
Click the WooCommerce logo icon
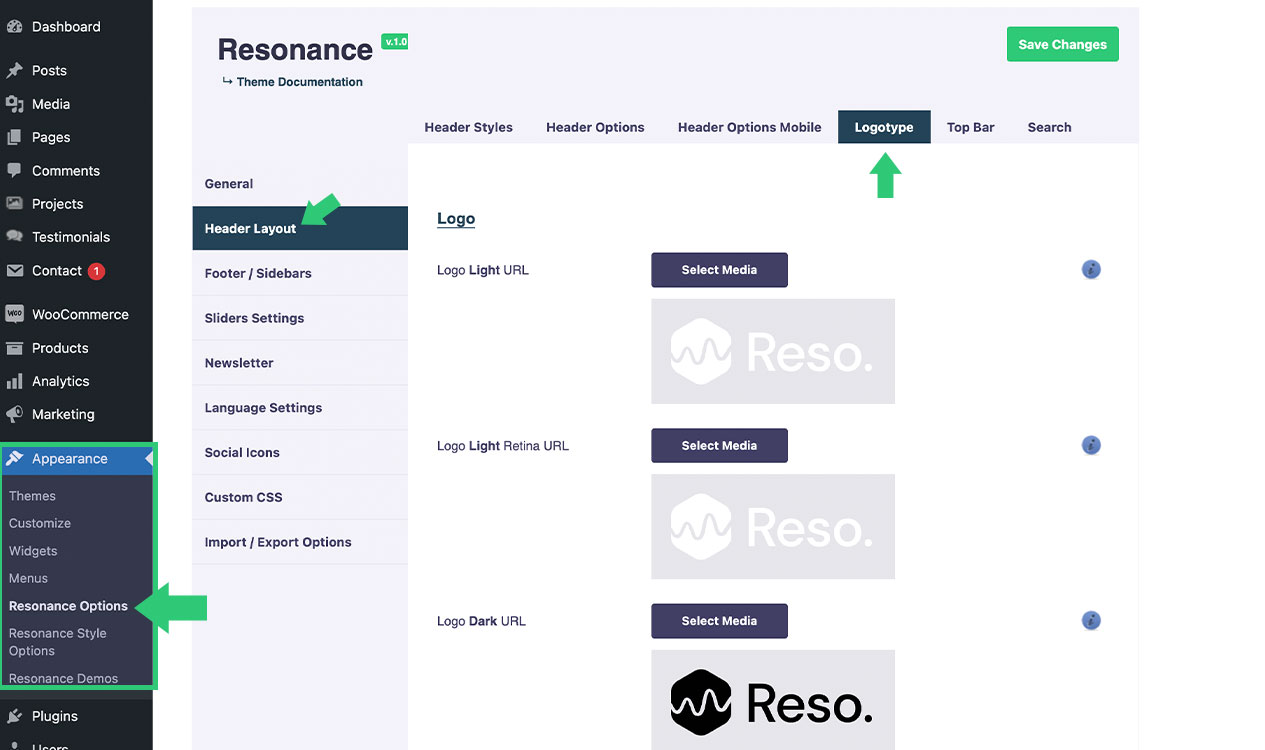pos(14,314)
